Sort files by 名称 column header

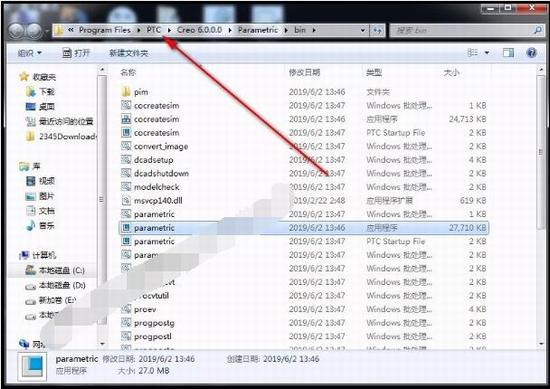(128, 72)
